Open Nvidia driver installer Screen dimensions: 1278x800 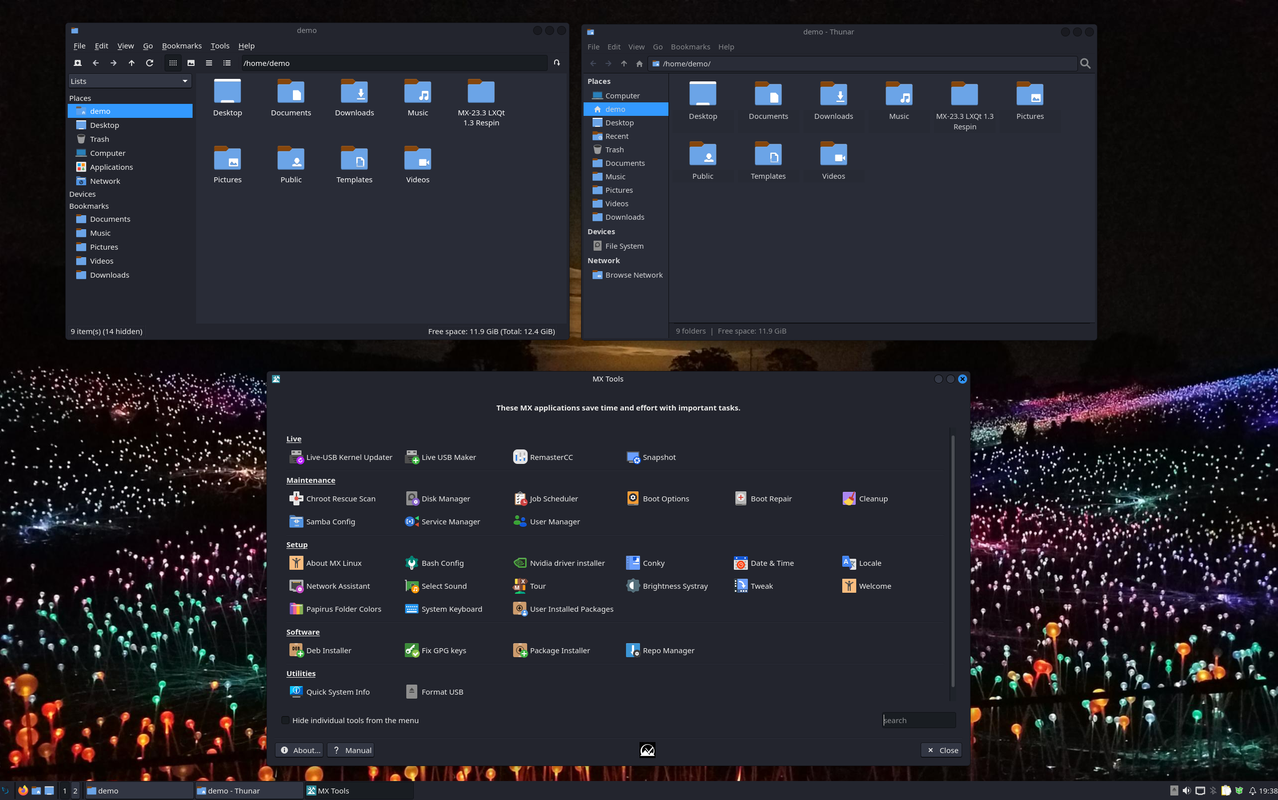pyautogui.click(x=559, y=563)
